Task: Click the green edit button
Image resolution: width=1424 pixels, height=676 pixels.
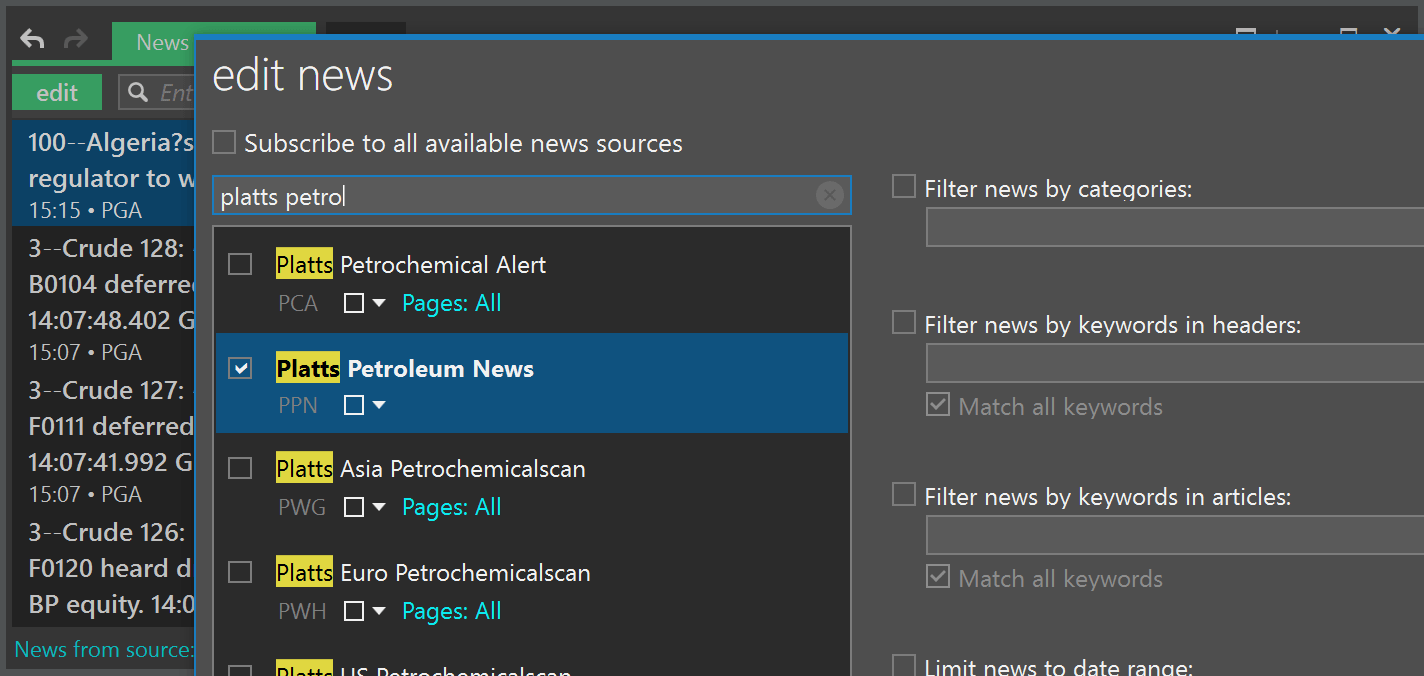Action: point(57,92)
